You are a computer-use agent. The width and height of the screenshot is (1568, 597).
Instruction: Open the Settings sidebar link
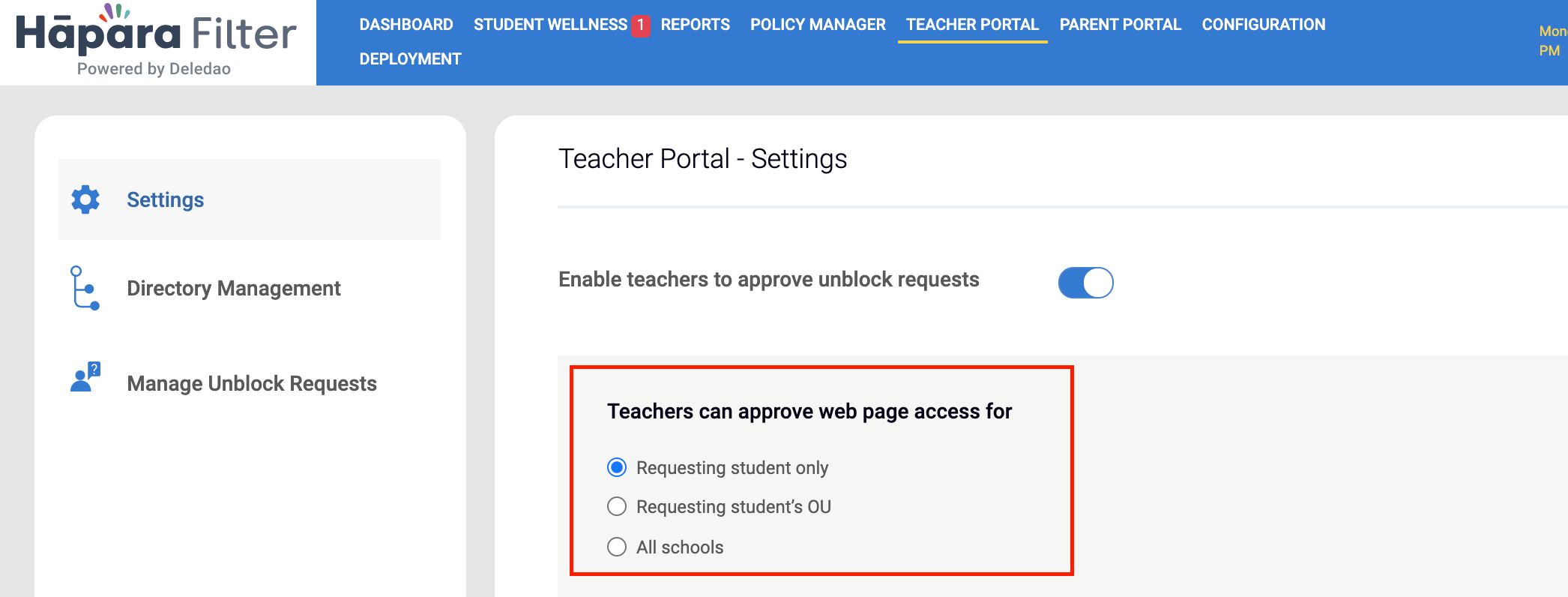[250, 199]
